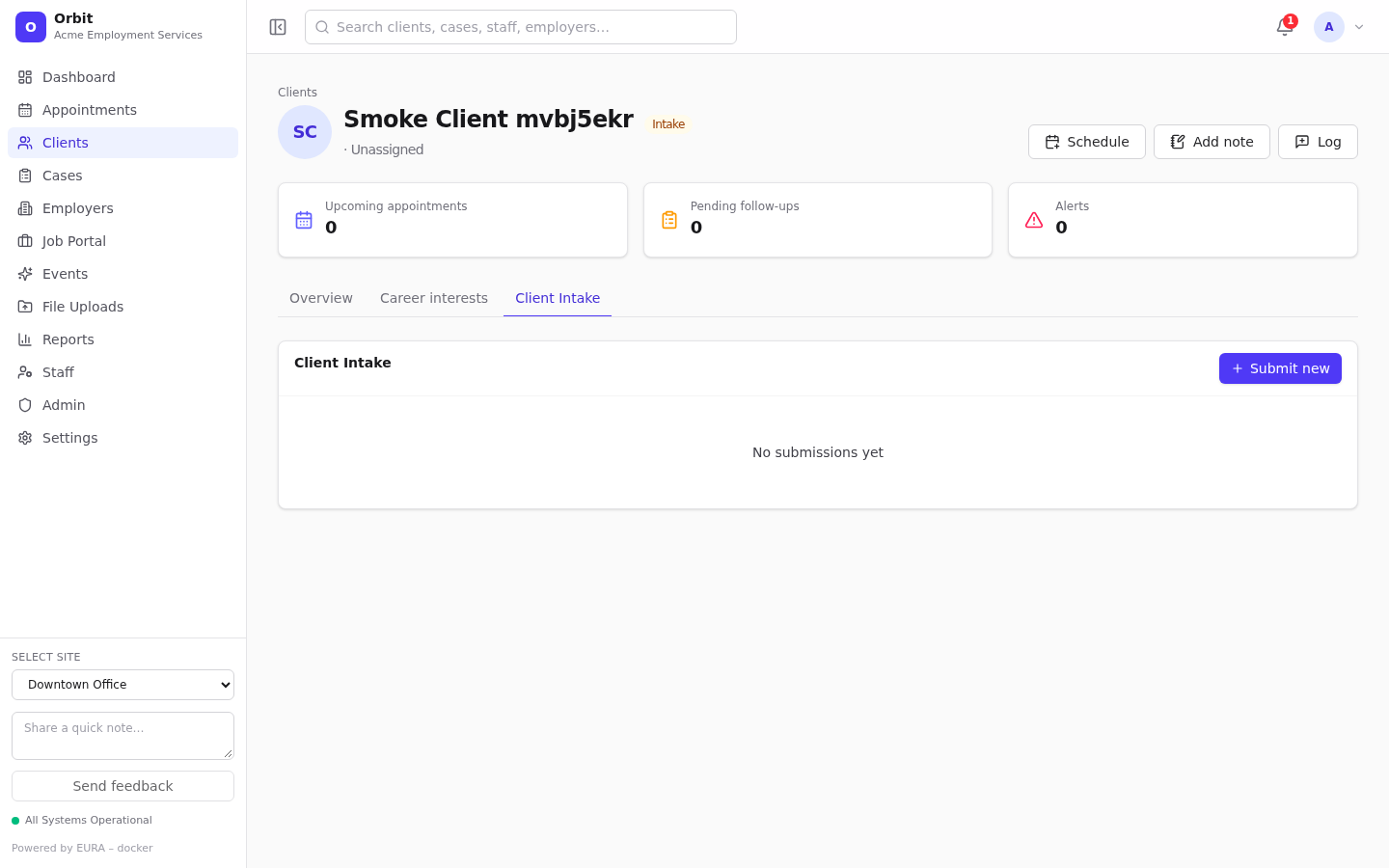The image size is (1389, 868).
Task: Click the Appointments calendar icon in sidebar
Action: (x=25, y=110)
